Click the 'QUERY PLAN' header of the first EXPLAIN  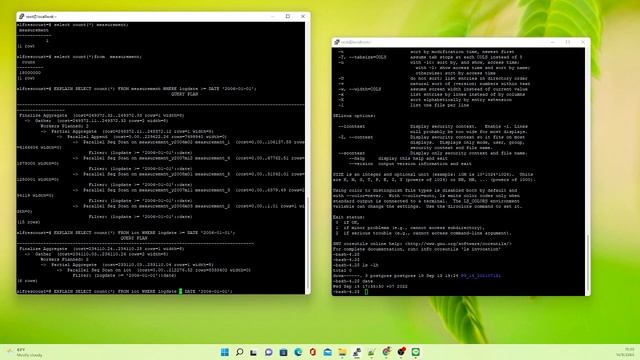(184, 94)
